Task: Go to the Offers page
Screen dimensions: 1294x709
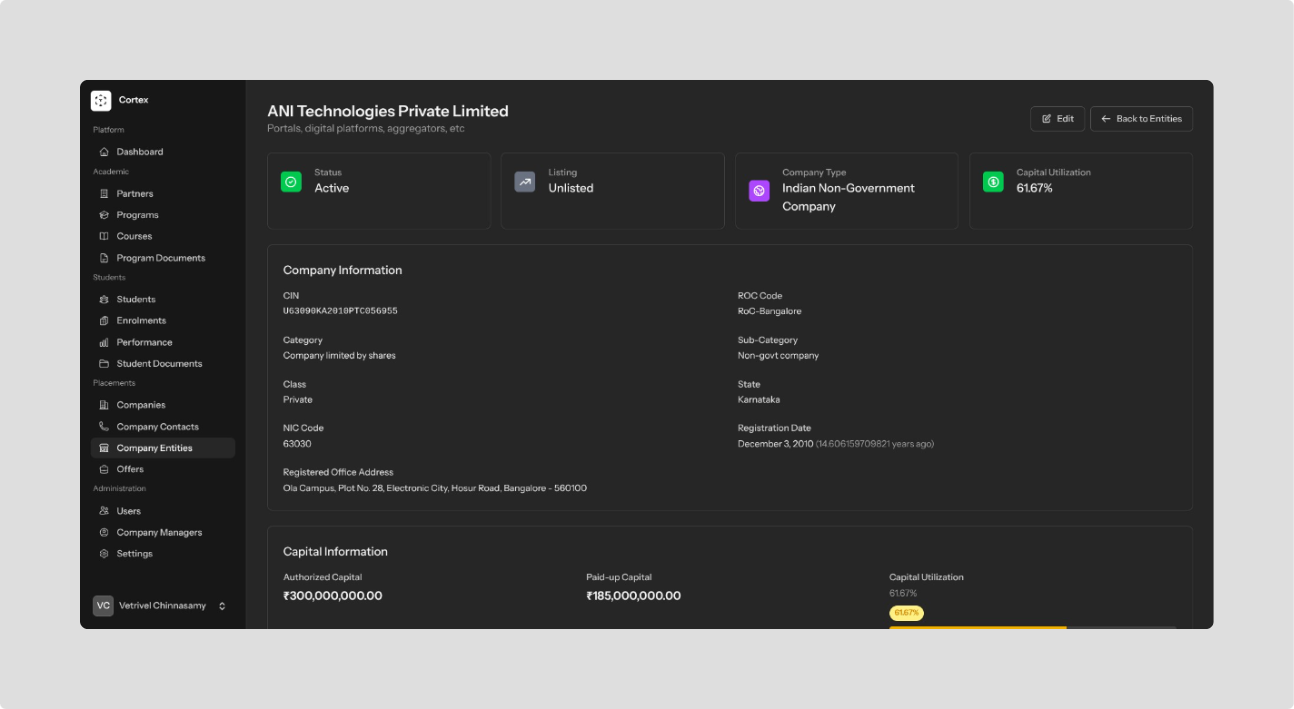Action: pos(163,469)
